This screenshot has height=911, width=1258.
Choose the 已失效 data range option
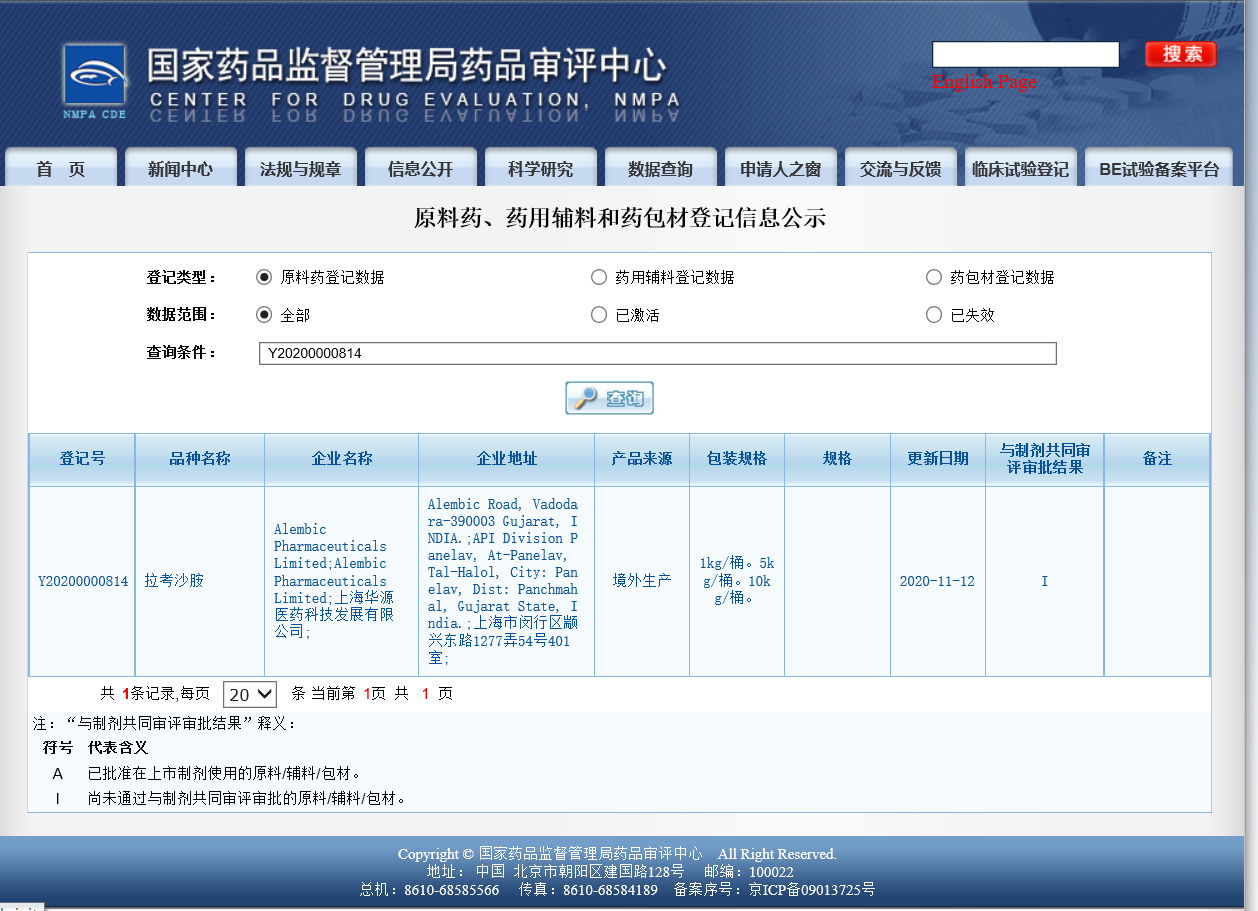pos(933,314)
